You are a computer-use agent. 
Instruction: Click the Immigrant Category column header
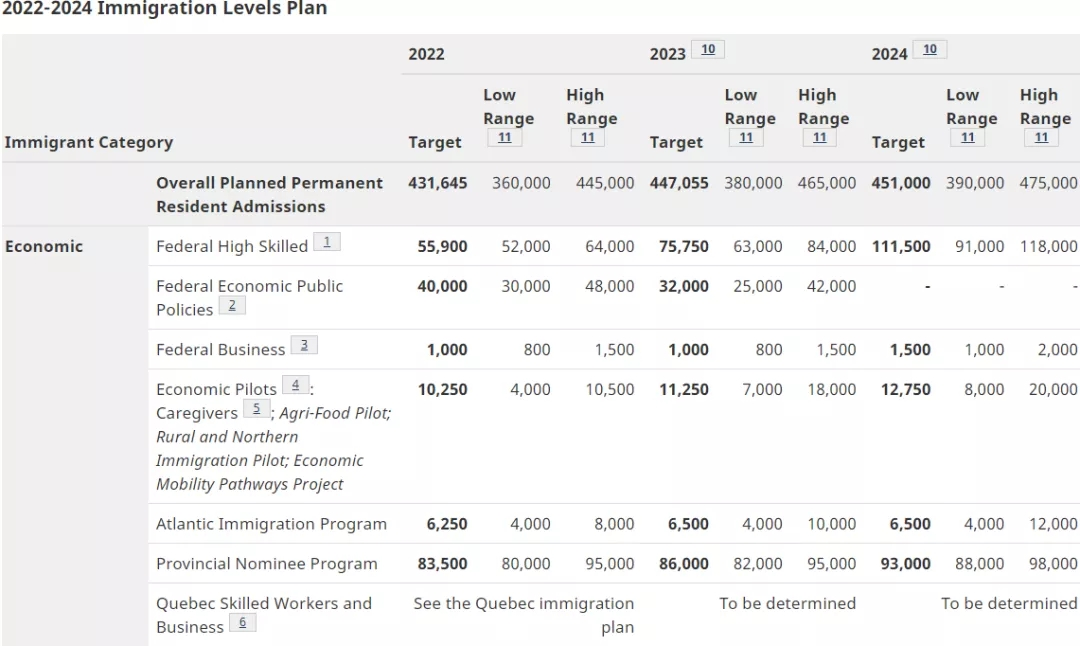point(88,142)
